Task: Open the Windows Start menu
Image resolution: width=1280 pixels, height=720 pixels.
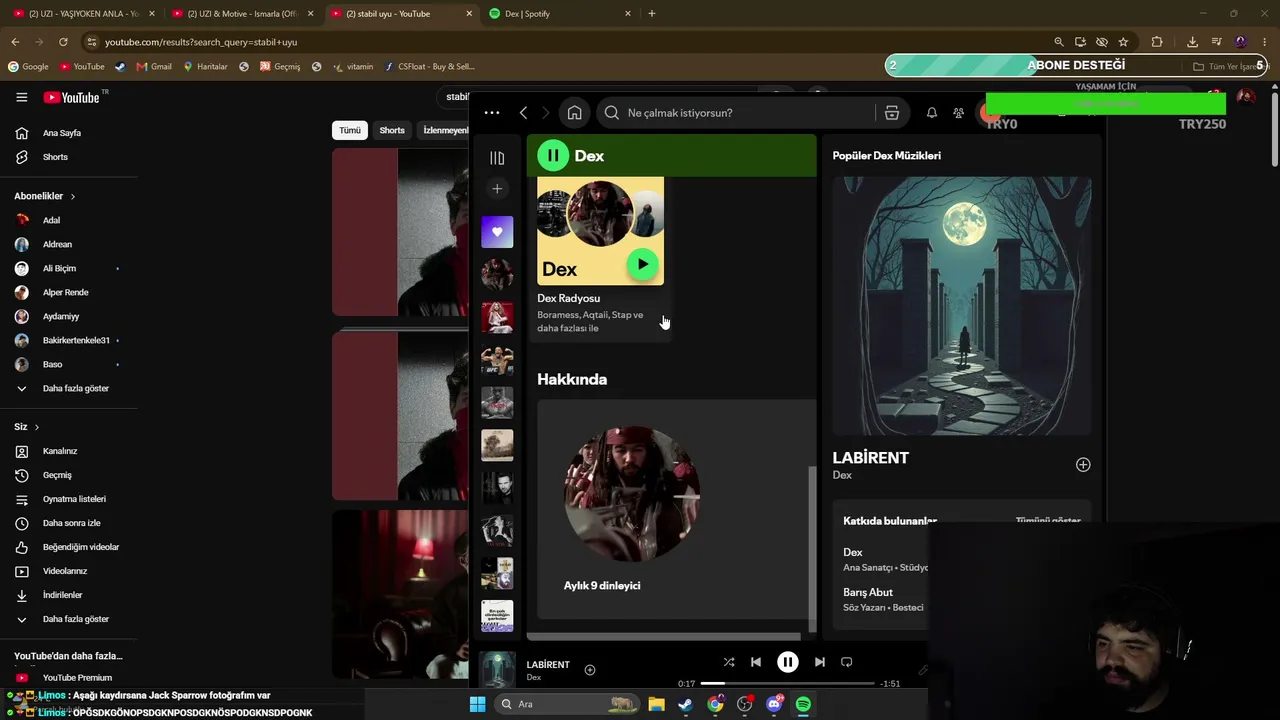Action: tap(477, 704)
